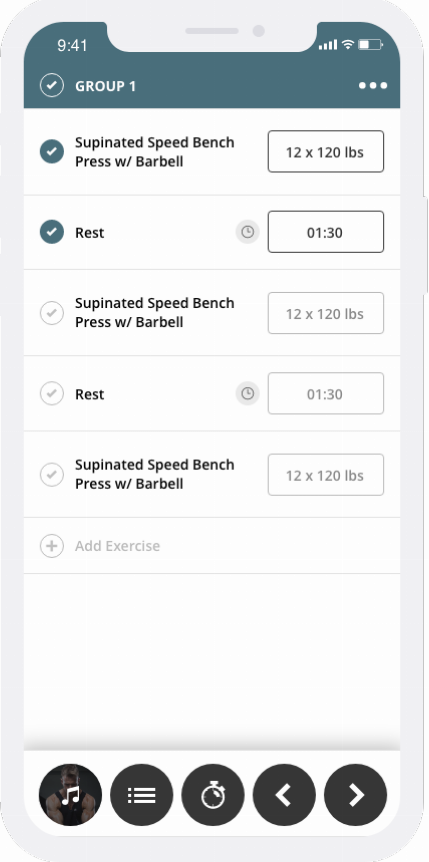The image size is (429, 862).
Task: Start the stopwatch timer button
Action: pyautogui.click(x=213, y=794)
